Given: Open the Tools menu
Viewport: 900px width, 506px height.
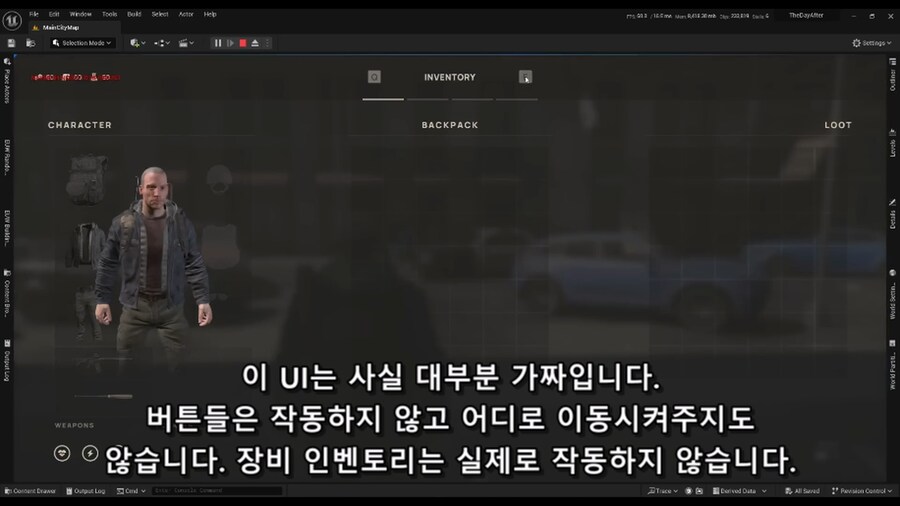Looking at the screenshot, I should (109, 14).
